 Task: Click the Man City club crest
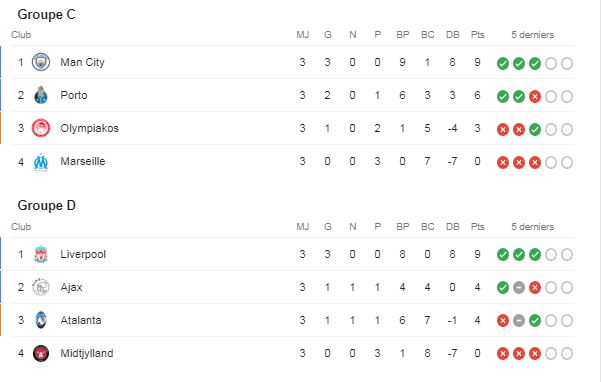pos(41,62)
